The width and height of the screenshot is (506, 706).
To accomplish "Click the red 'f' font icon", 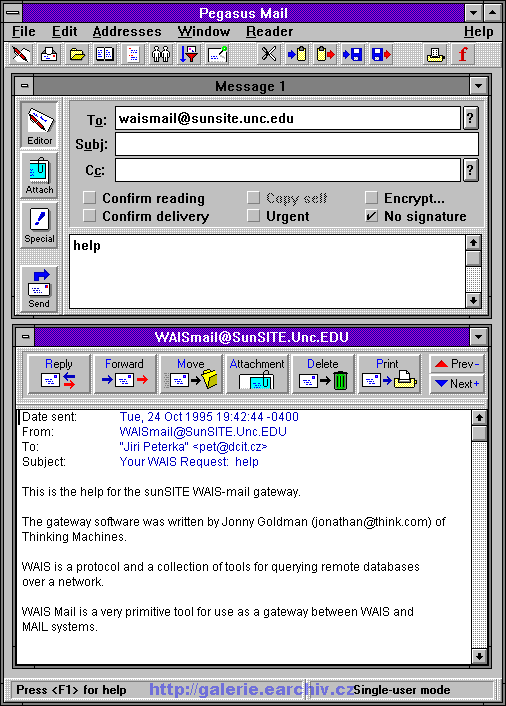I will coord(462,54).
